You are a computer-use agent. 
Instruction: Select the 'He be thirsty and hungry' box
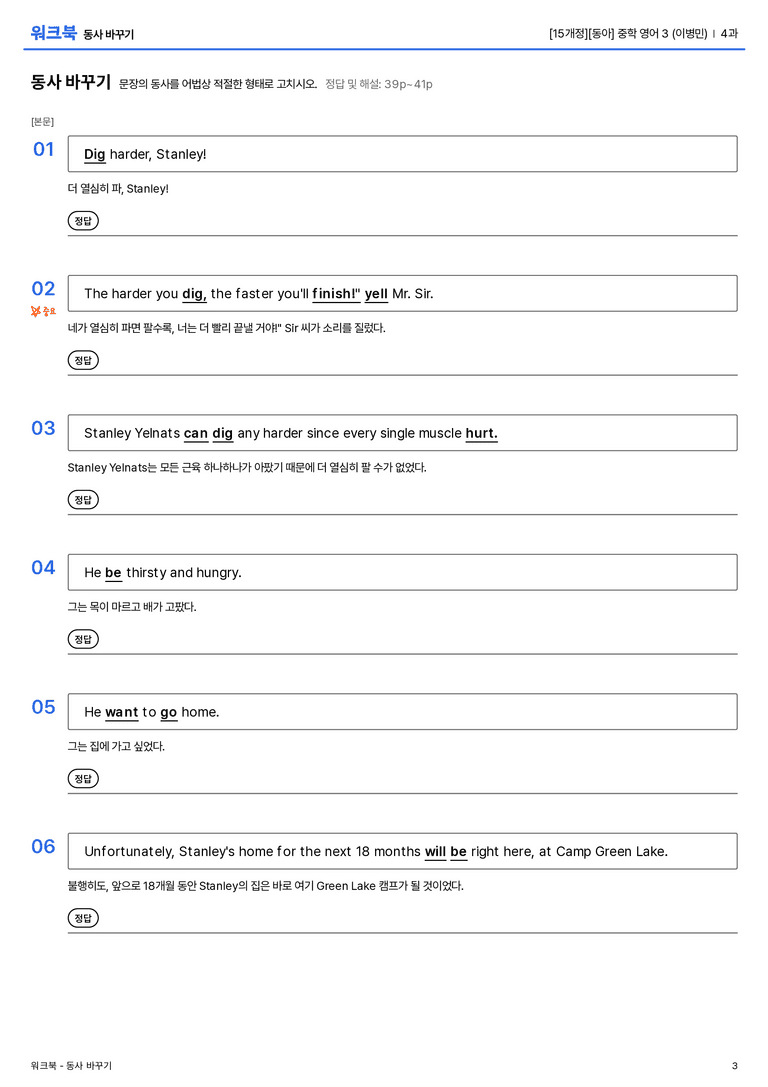(x=402, y=573)
